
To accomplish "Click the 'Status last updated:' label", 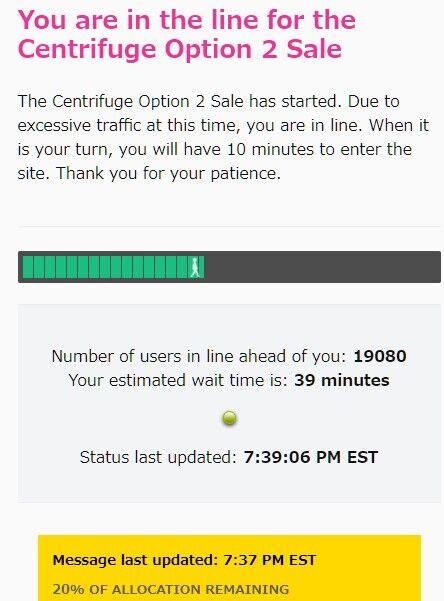I will pyautogui.click(x=158, y=457).
